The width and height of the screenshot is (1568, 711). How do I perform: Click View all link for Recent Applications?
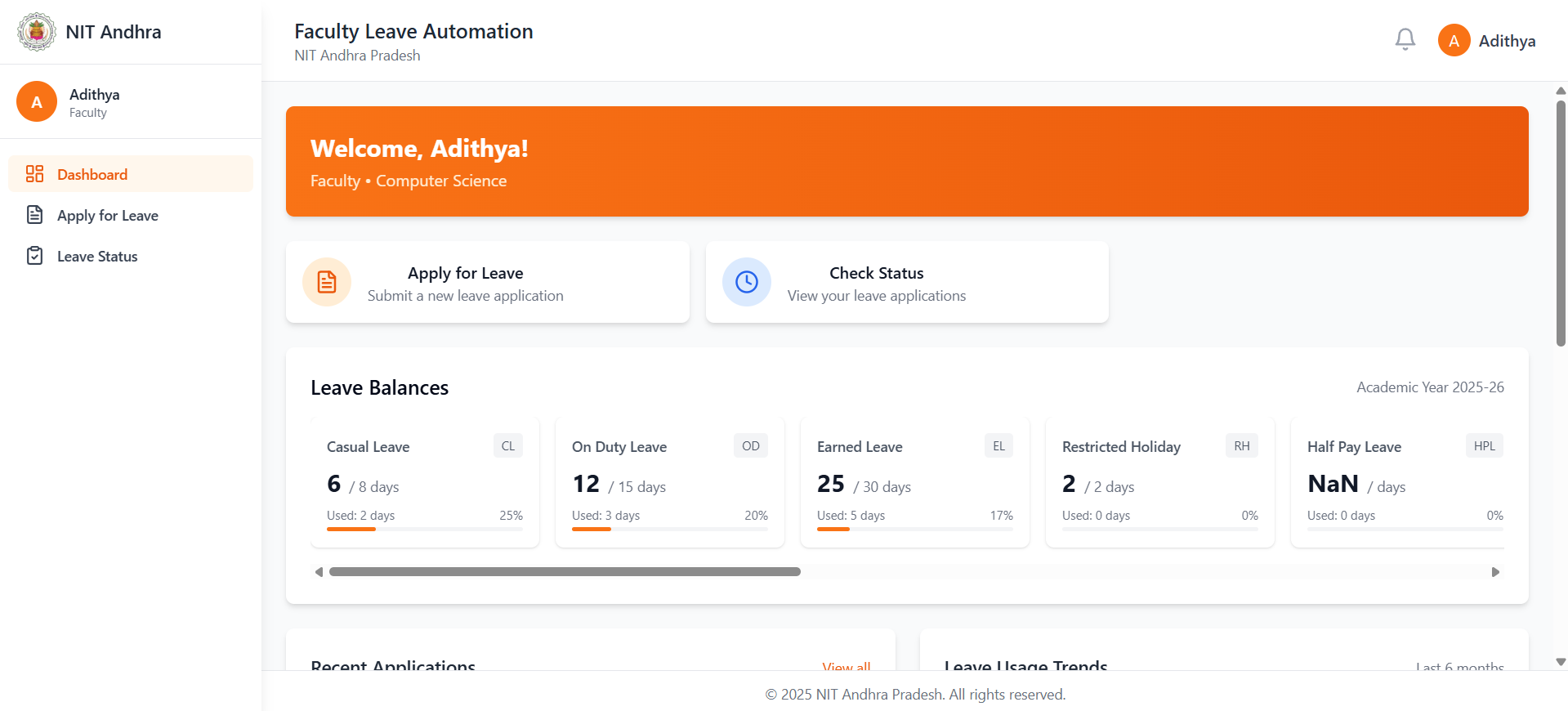pos(847,665)
